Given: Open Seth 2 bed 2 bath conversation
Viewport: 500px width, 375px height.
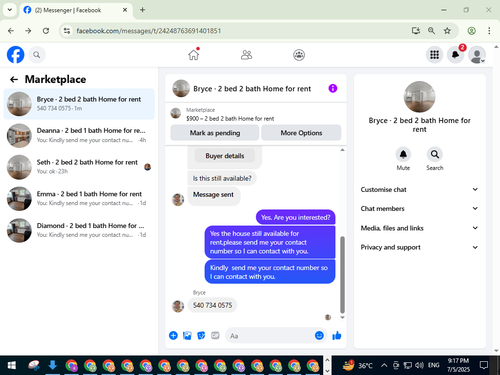Looking at the screenshot, I should (x=79, y=167).
